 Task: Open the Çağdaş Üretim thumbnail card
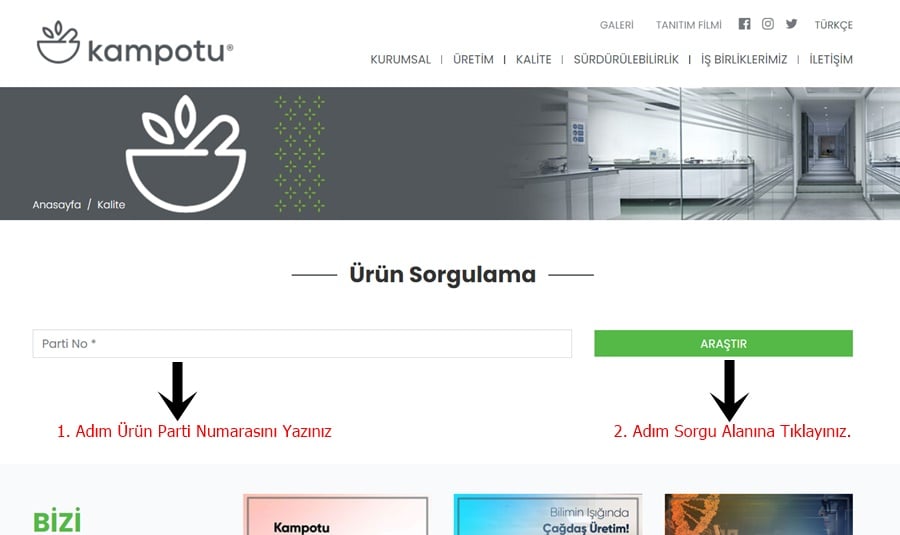[548, 514]
